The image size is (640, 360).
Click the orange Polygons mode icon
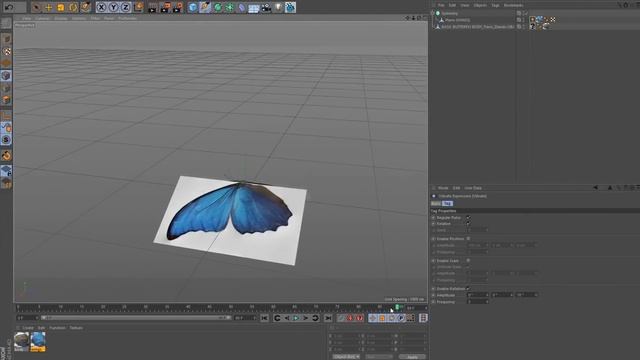click(x=6, y=100)
